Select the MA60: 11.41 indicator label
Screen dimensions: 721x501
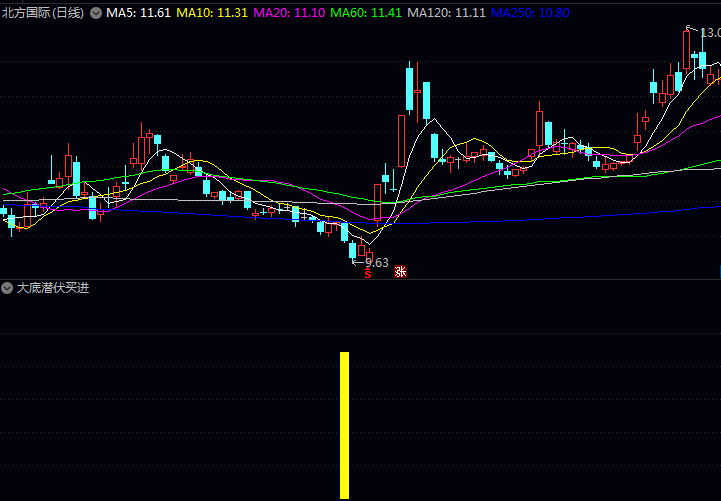coord(366,13)
